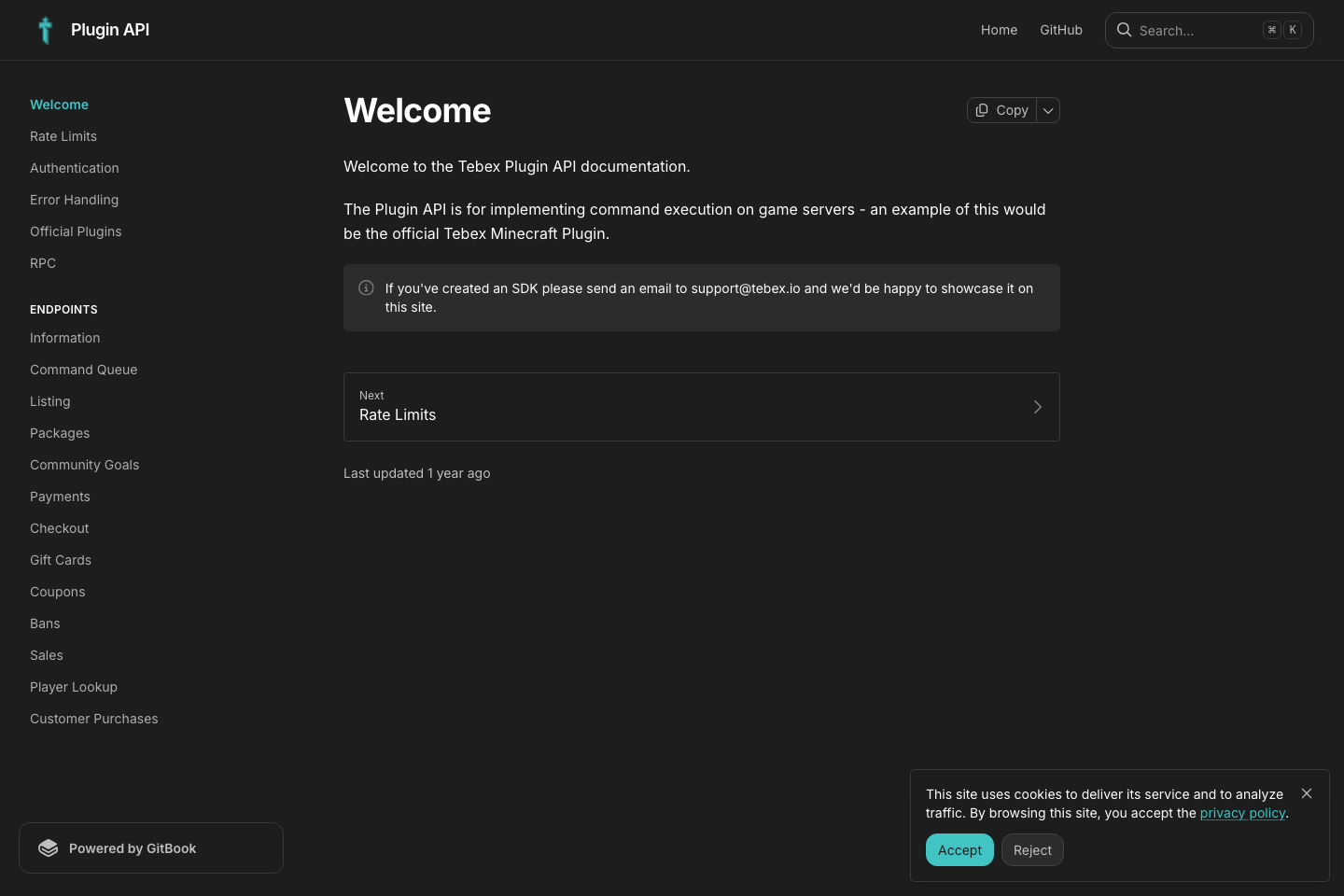Open the Copy button dropdown chevron
Image resolution: width=1344 pixels, height=896 pixels.
(x=1047, y=110)
